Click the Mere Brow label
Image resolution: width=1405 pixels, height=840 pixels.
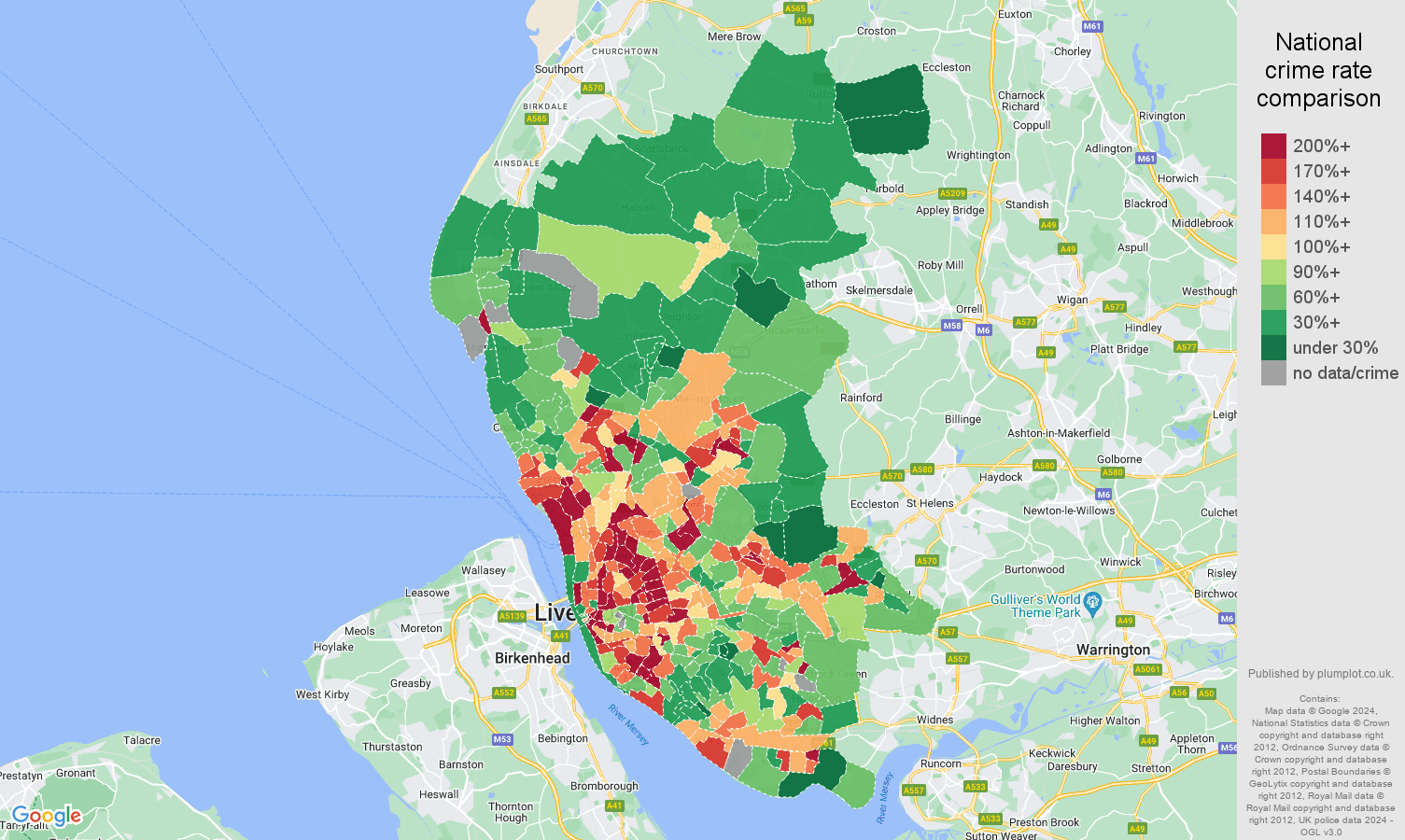tap(734, 36)
